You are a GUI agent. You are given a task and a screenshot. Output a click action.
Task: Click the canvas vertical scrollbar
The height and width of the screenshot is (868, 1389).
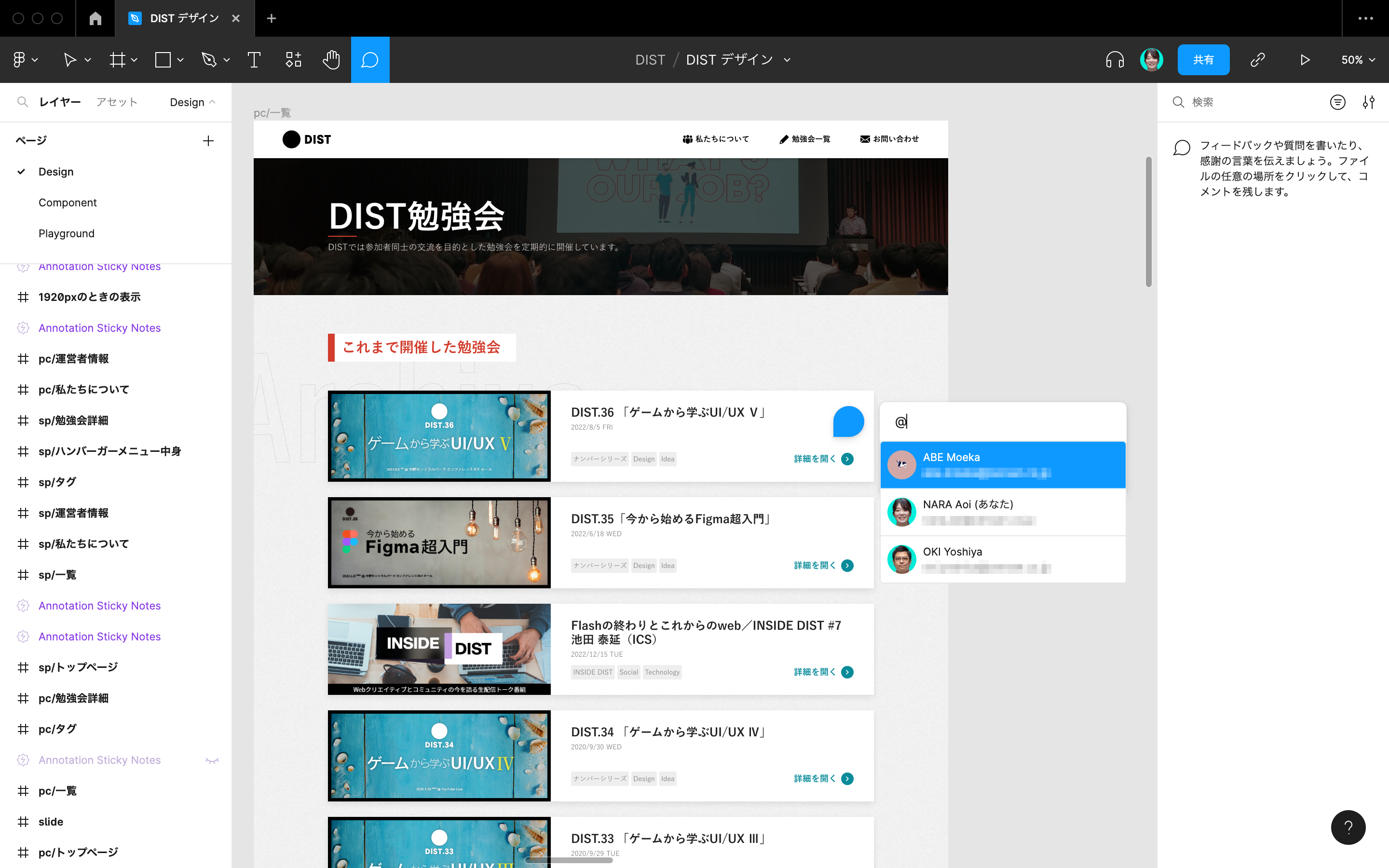(1148, 222)
